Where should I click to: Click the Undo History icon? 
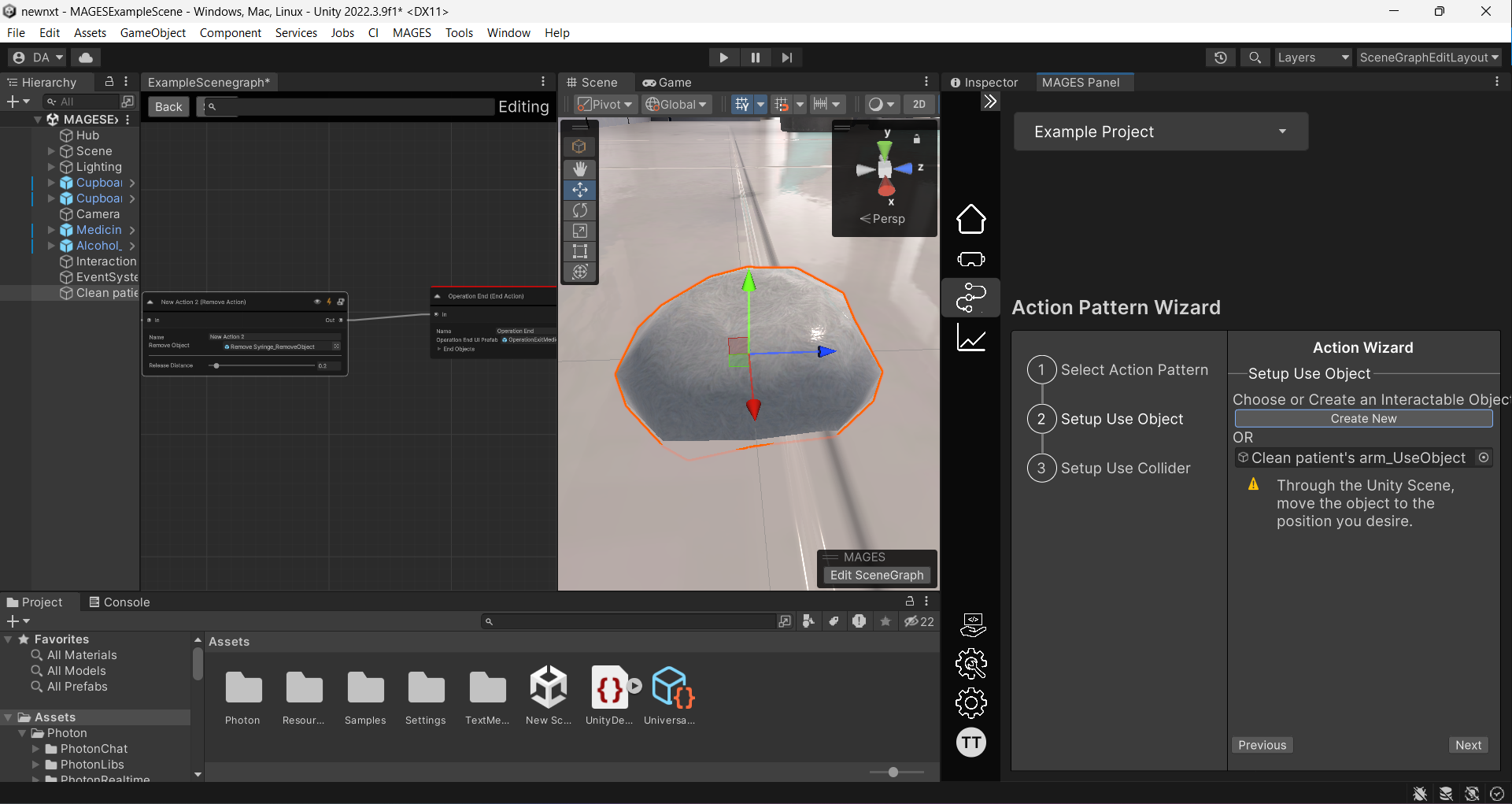[x=1220, y=57]
